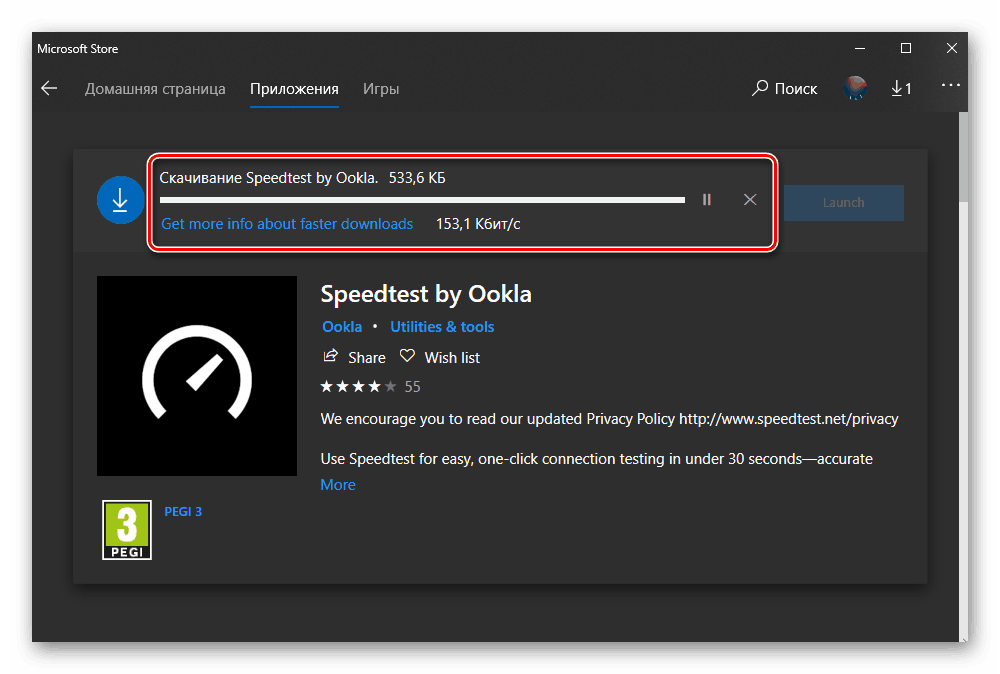This screenshot has width=1000, height=674.
Task: Open the PEGI 3 rating link
Action: [x=183, y=511]
